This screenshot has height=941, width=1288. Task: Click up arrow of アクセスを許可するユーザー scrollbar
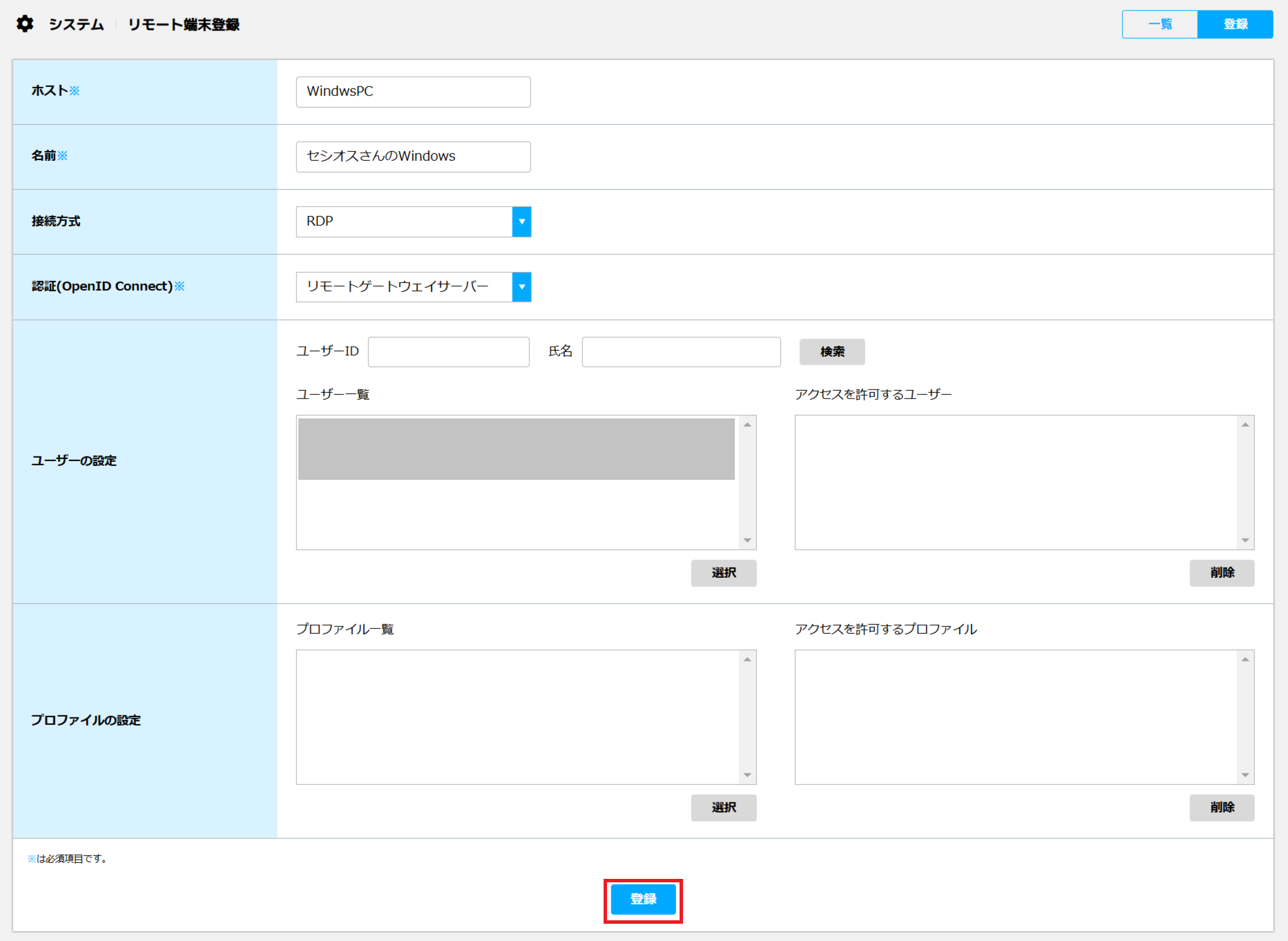tap(1245, 425)
